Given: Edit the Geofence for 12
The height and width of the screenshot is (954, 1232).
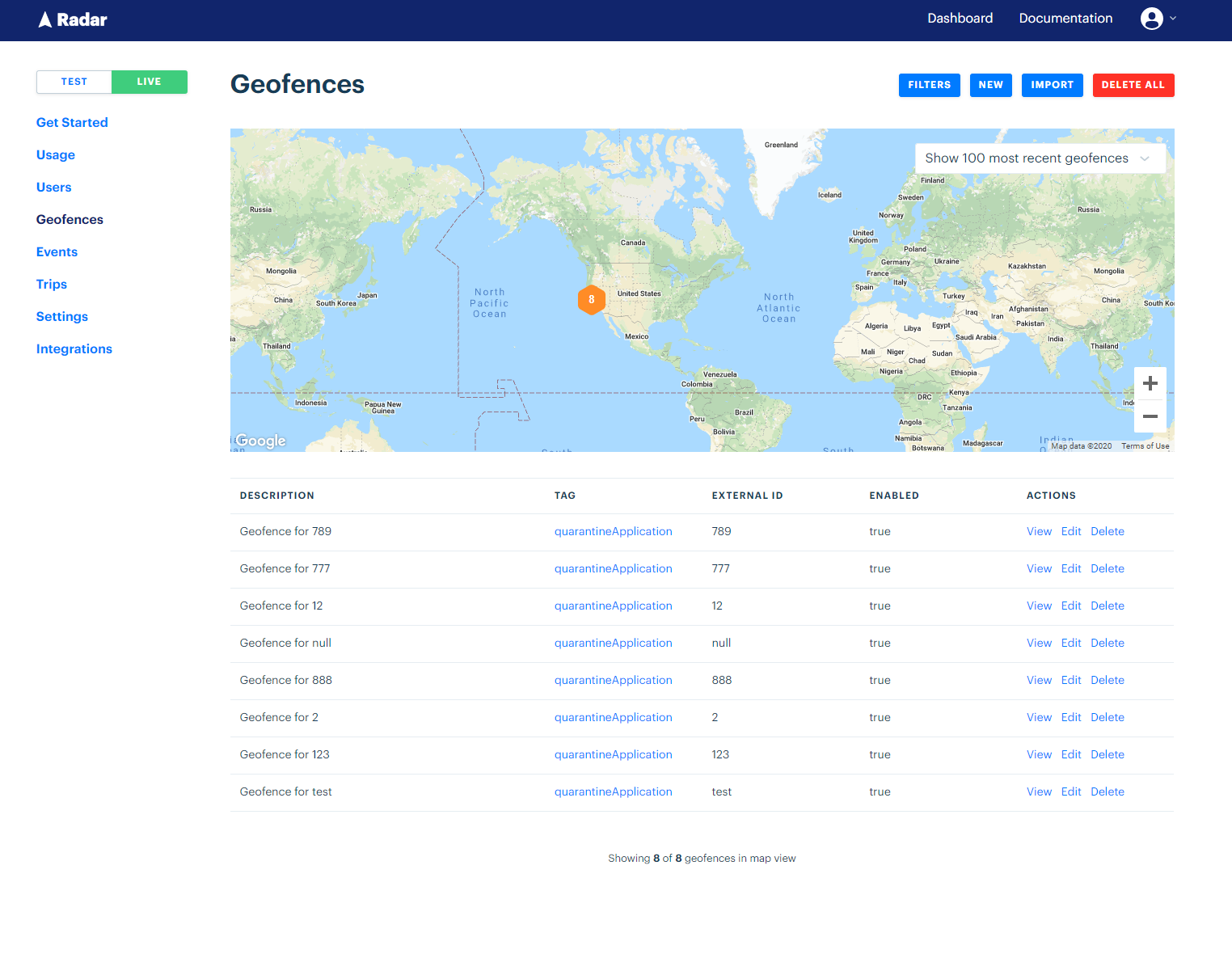Looking at the screenshot, I should coord(1071,606).
